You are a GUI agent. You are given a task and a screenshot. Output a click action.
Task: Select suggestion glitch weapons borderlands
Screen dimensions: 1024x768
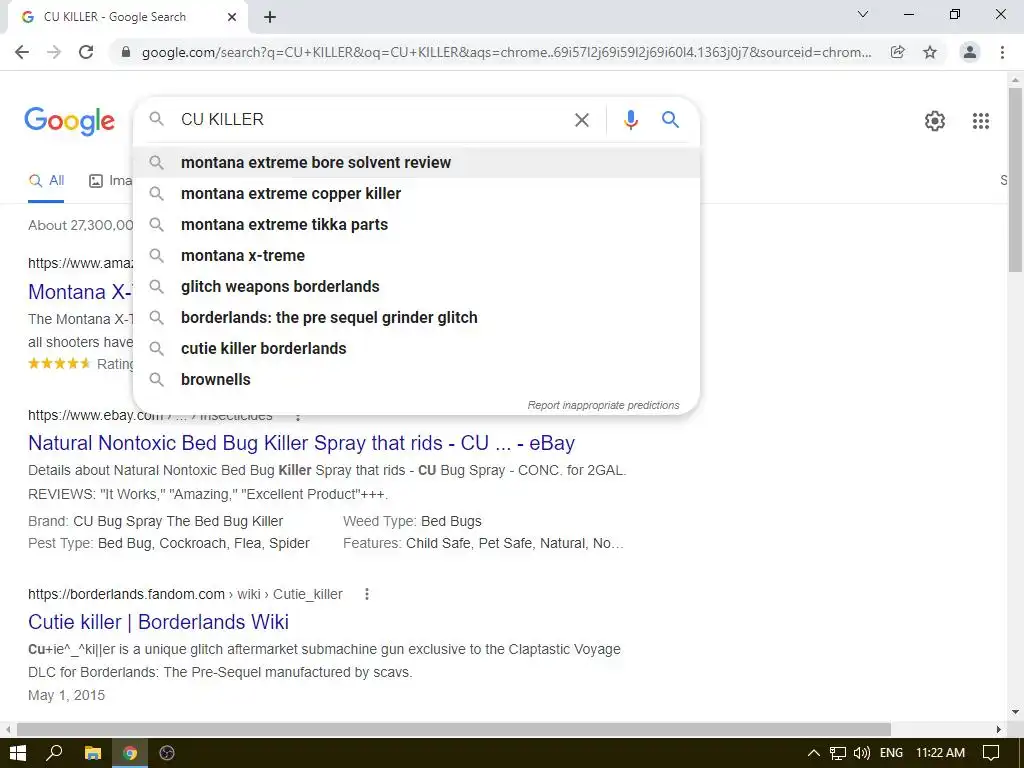coord(416,287)
